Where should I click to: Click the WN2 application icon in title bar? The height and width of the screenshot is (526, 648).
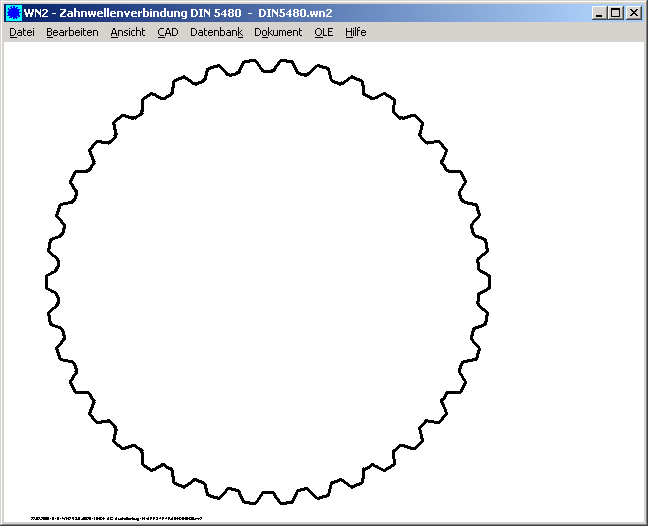[x=14, y=13]
